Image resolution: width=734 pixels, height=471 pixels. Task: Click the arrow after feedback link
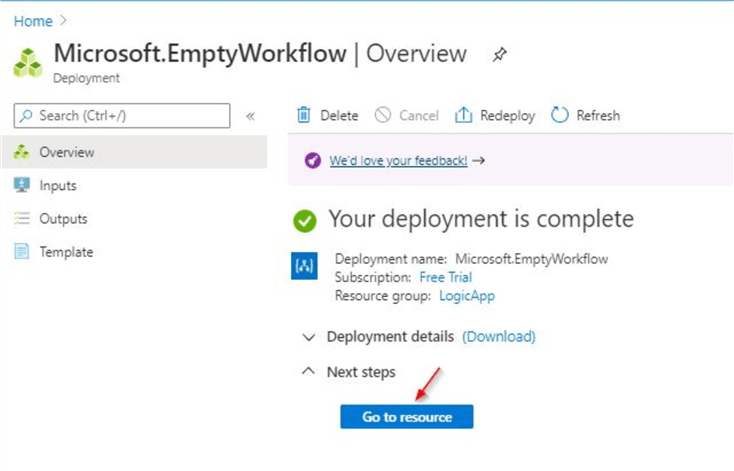coord(478,161)
